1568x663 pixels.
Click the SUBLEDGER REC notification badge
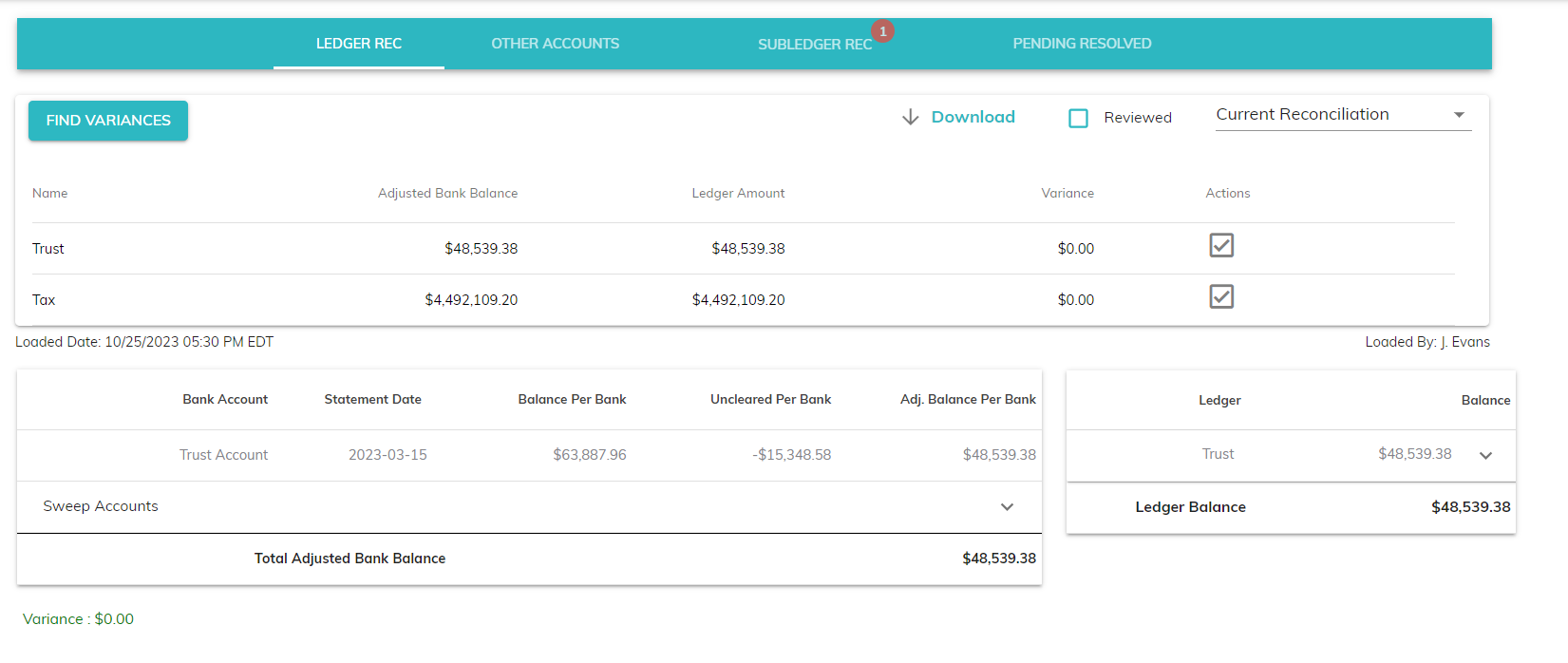click(x=882, y=31)
